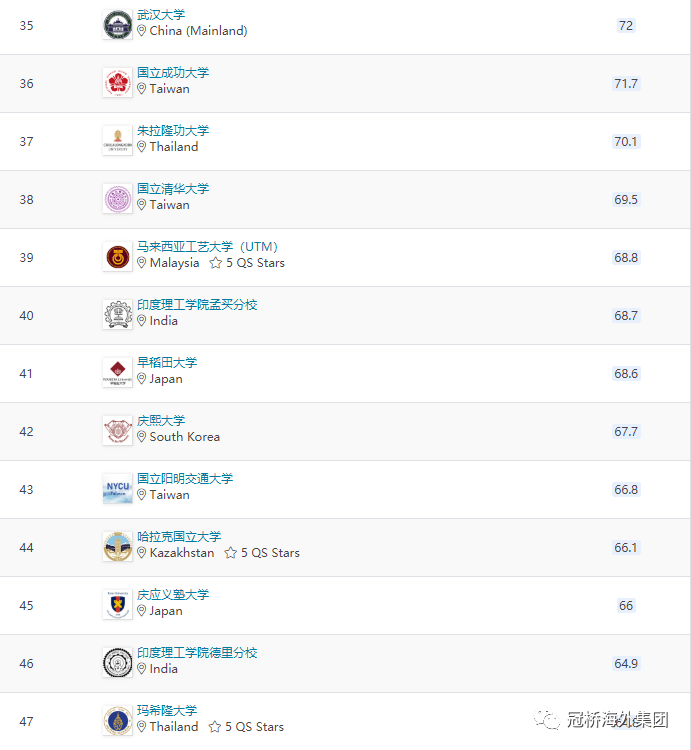Image resolution: width=691 pixels, height=750 pixels.
Task: Open the 哈拉克国立大学 link
Action: [x=179, y=537]
